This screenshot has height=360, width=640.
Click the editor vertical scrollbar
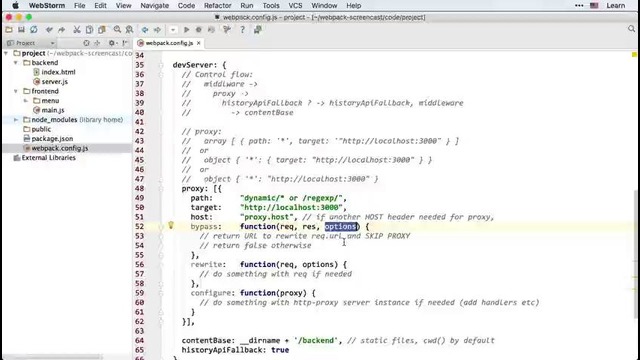pos(636,253)
